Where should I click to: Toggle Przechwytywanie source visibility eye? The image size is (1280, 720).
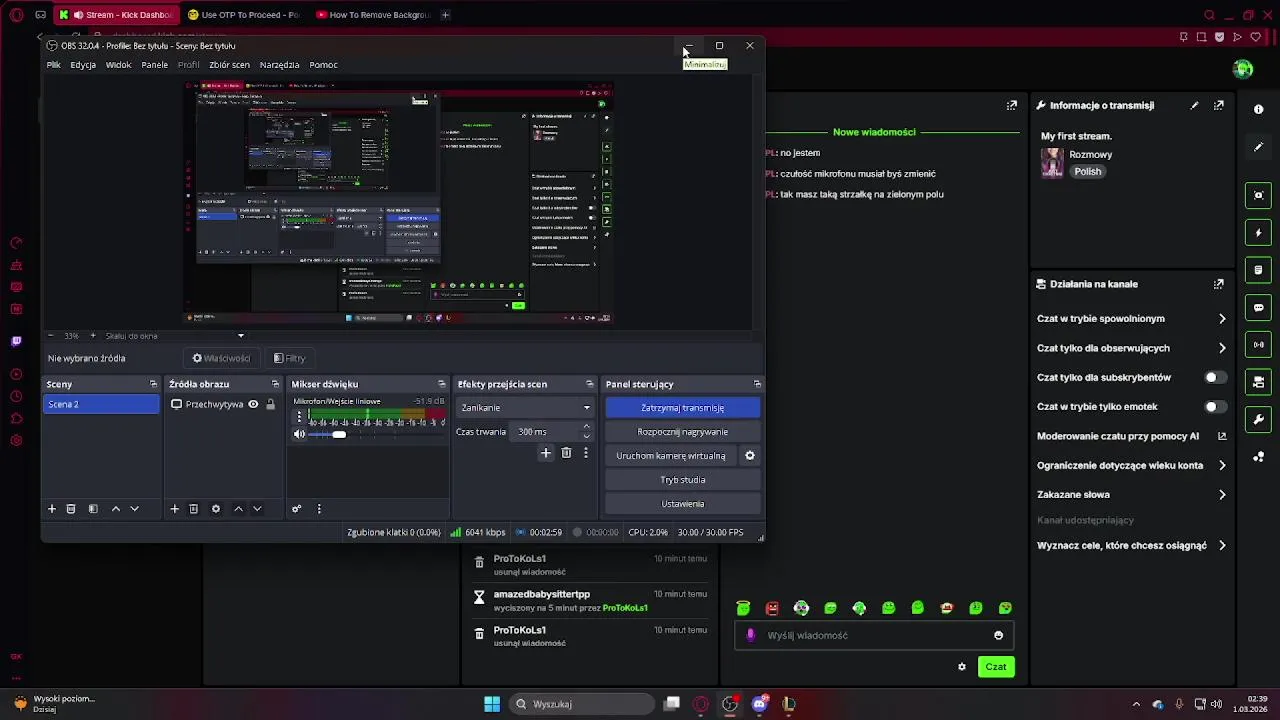tap(253, 404)
